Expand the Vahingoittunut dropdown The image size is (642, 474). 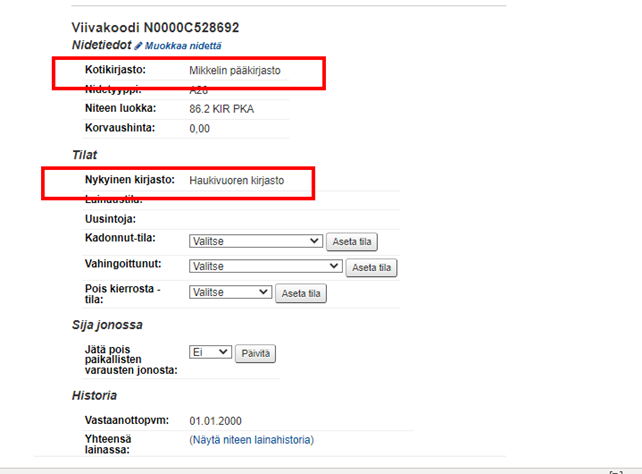tap(266, 266)
